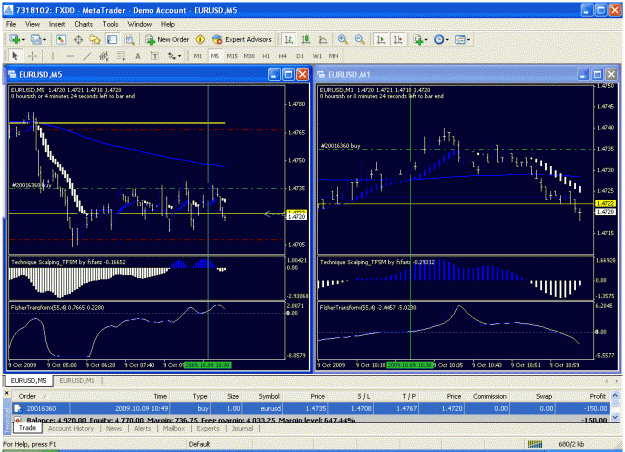Toggle the Terminal panel toolbar icon
This screenshot has width=625, height=452.
pos(112,39)
